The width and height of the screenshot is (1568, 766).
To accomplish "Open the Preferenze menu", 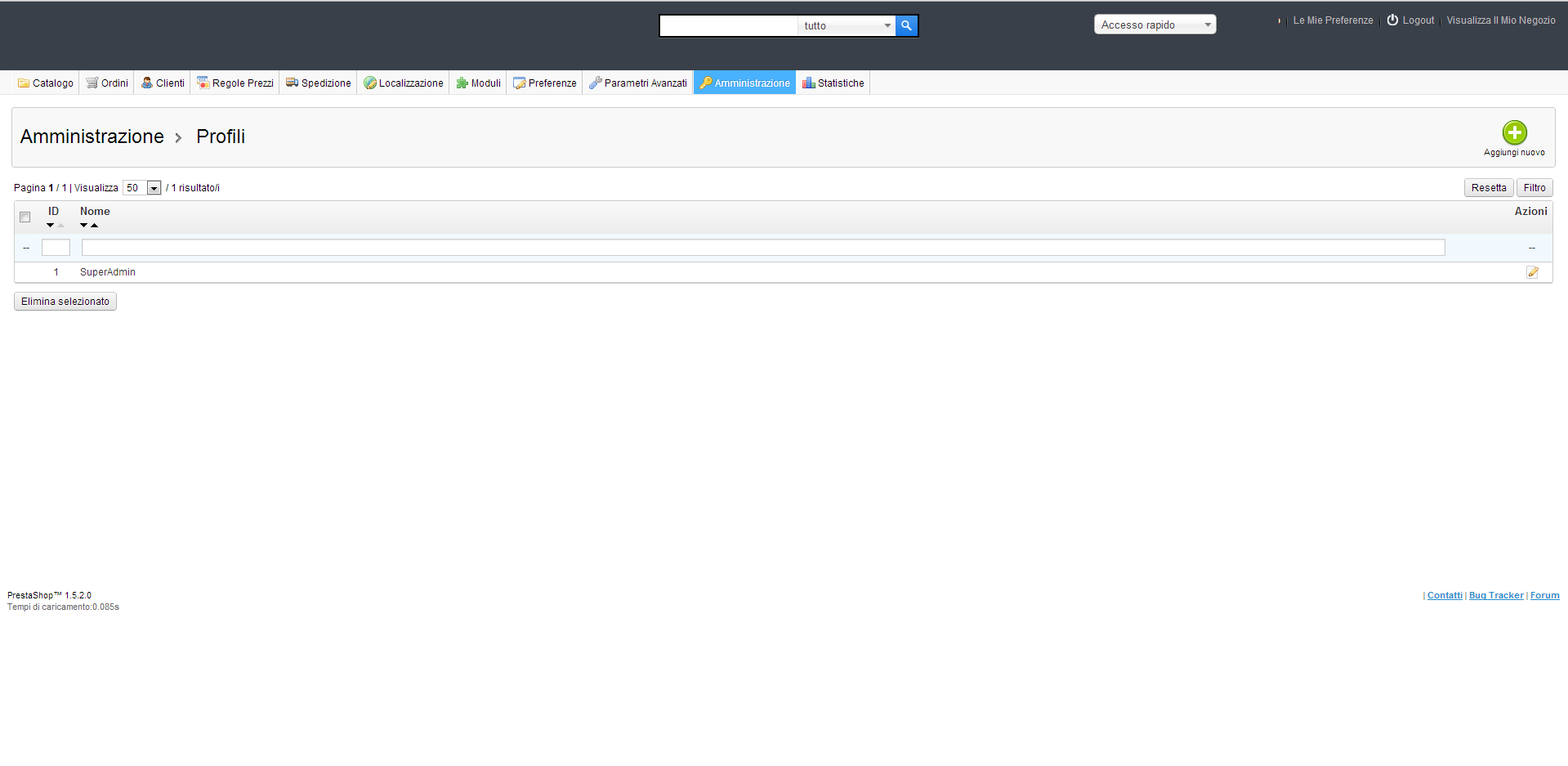I will tap(544, 83).
